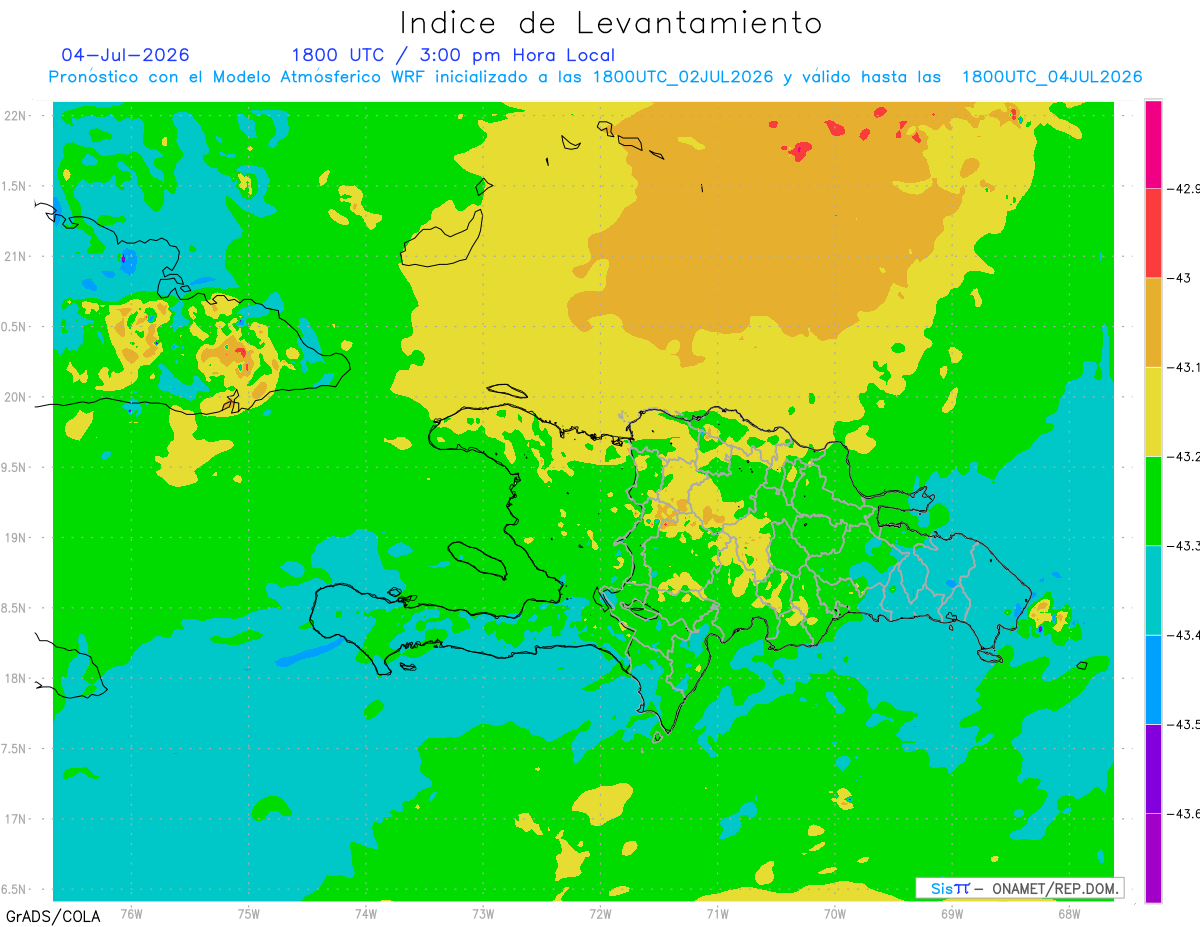The width and height of the screenshot is (1200, 927).
Task: Click the longitude label '70W'
Action: click(834, 914)
